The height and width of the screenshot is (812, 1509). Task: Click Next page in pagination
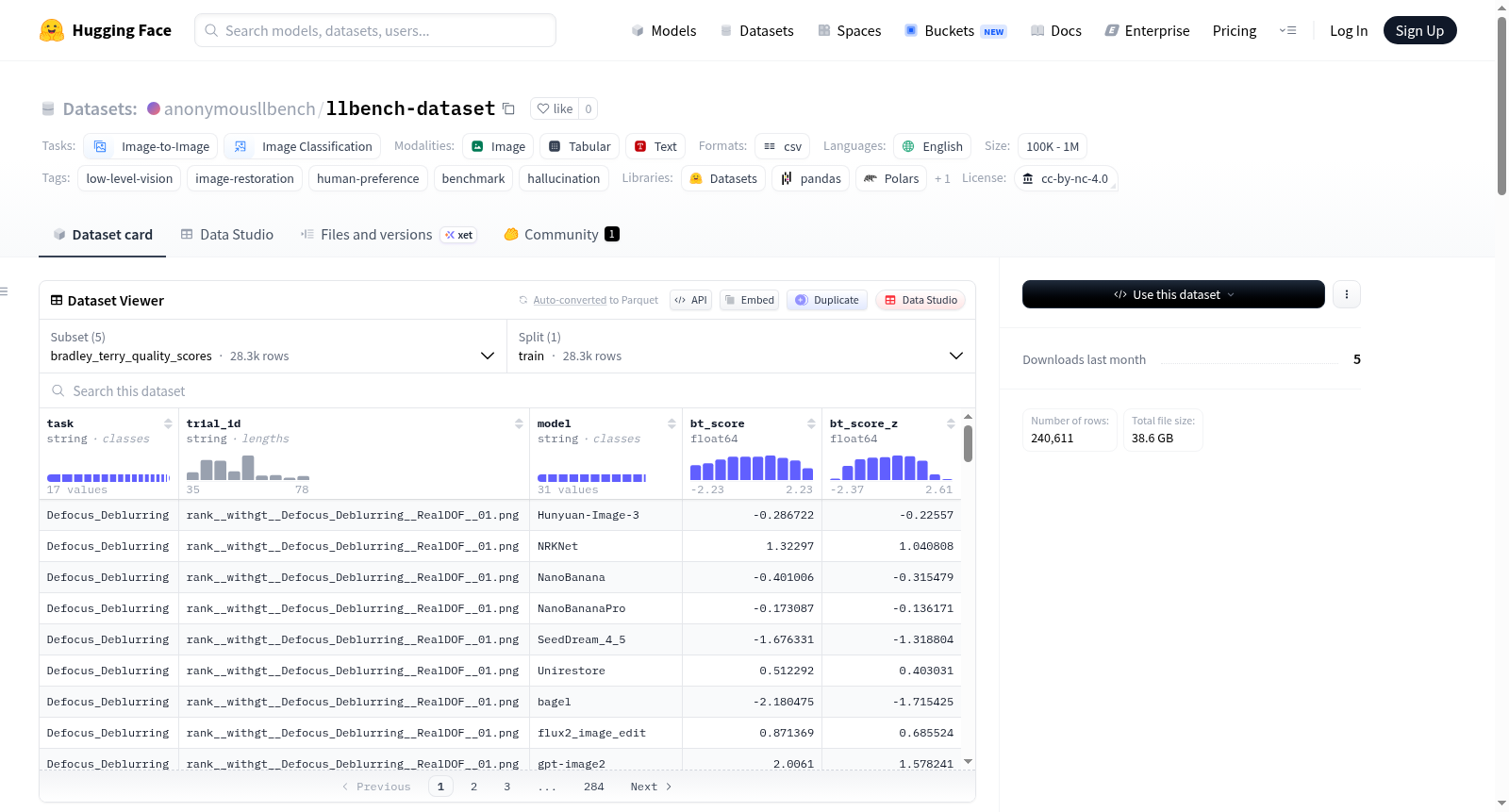pos(651,787)
